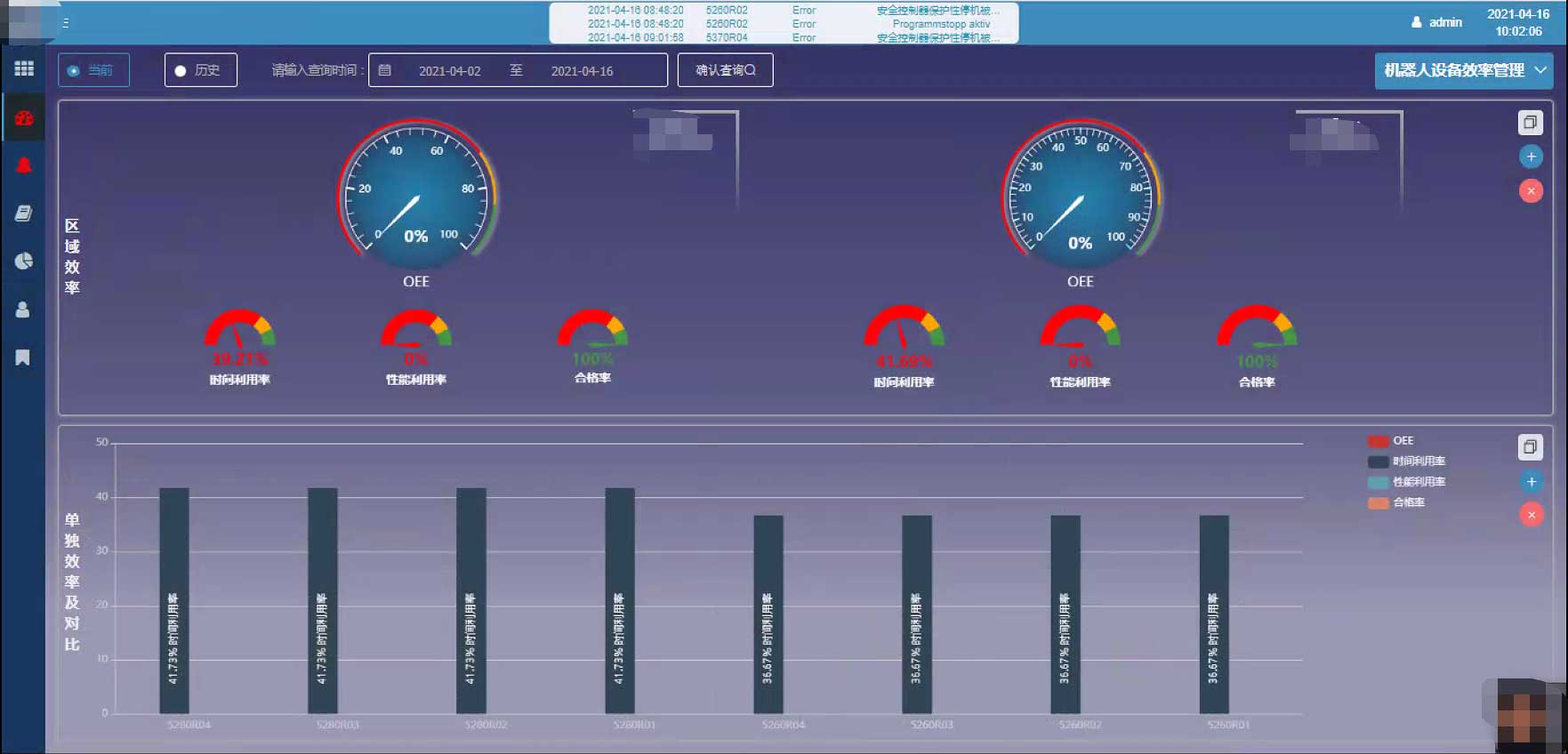Open the bookmark sidebar icon

tap(23, 357)
